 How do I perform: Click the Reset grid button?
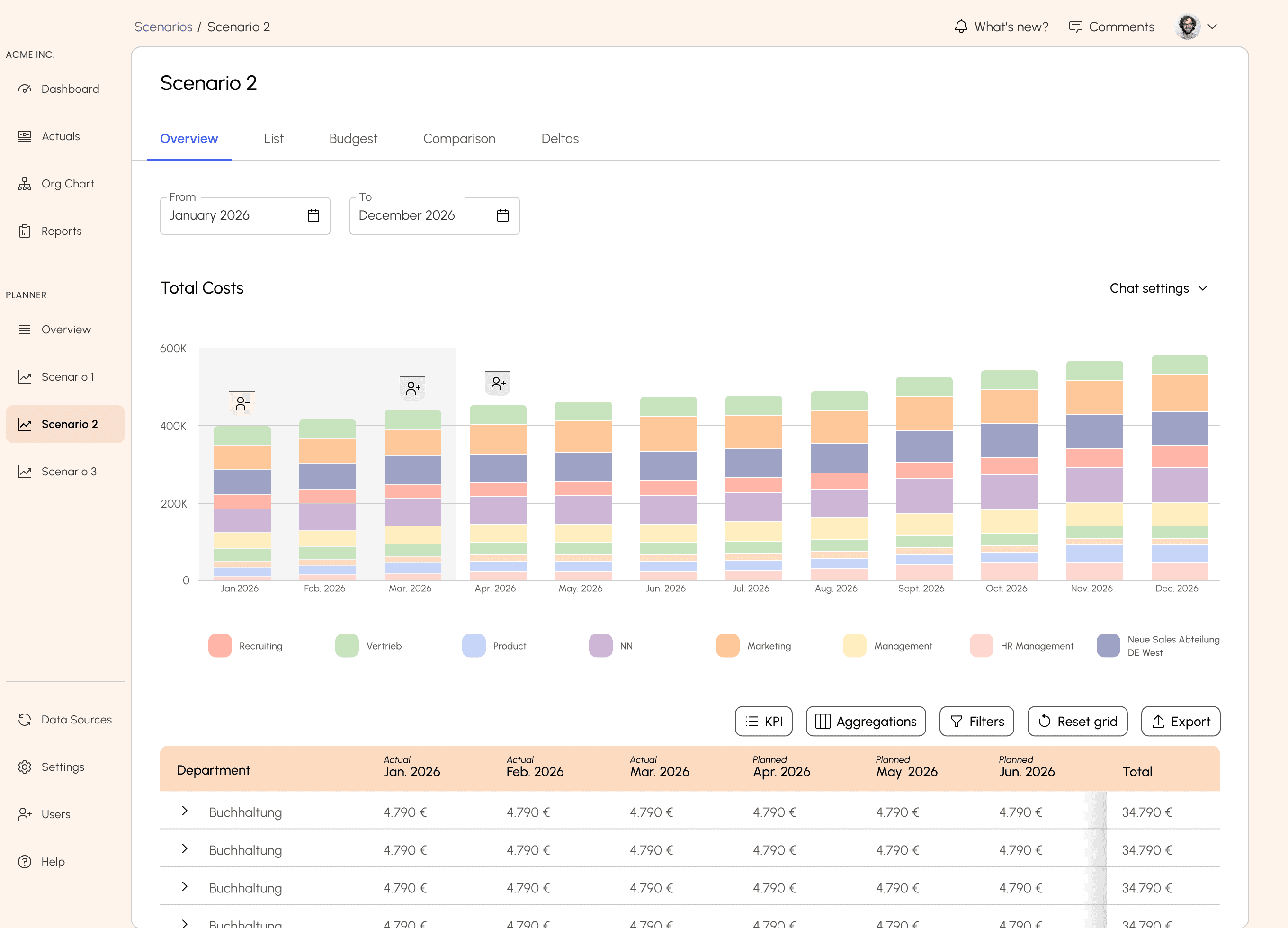(1077, 721)
